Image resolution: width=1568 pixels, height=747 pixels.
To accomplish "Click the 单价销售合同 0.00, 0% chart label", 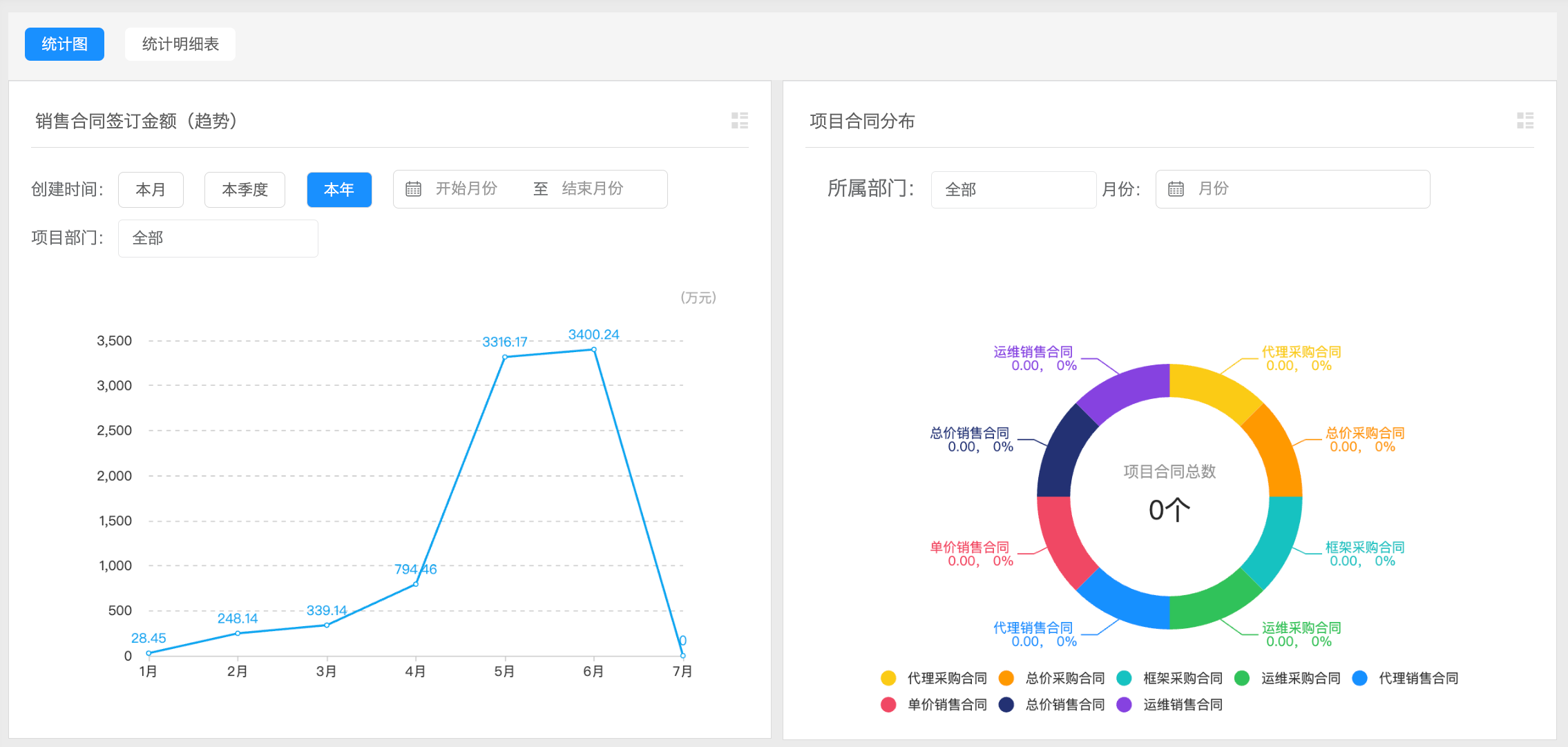I will click(x=971, y=554).
